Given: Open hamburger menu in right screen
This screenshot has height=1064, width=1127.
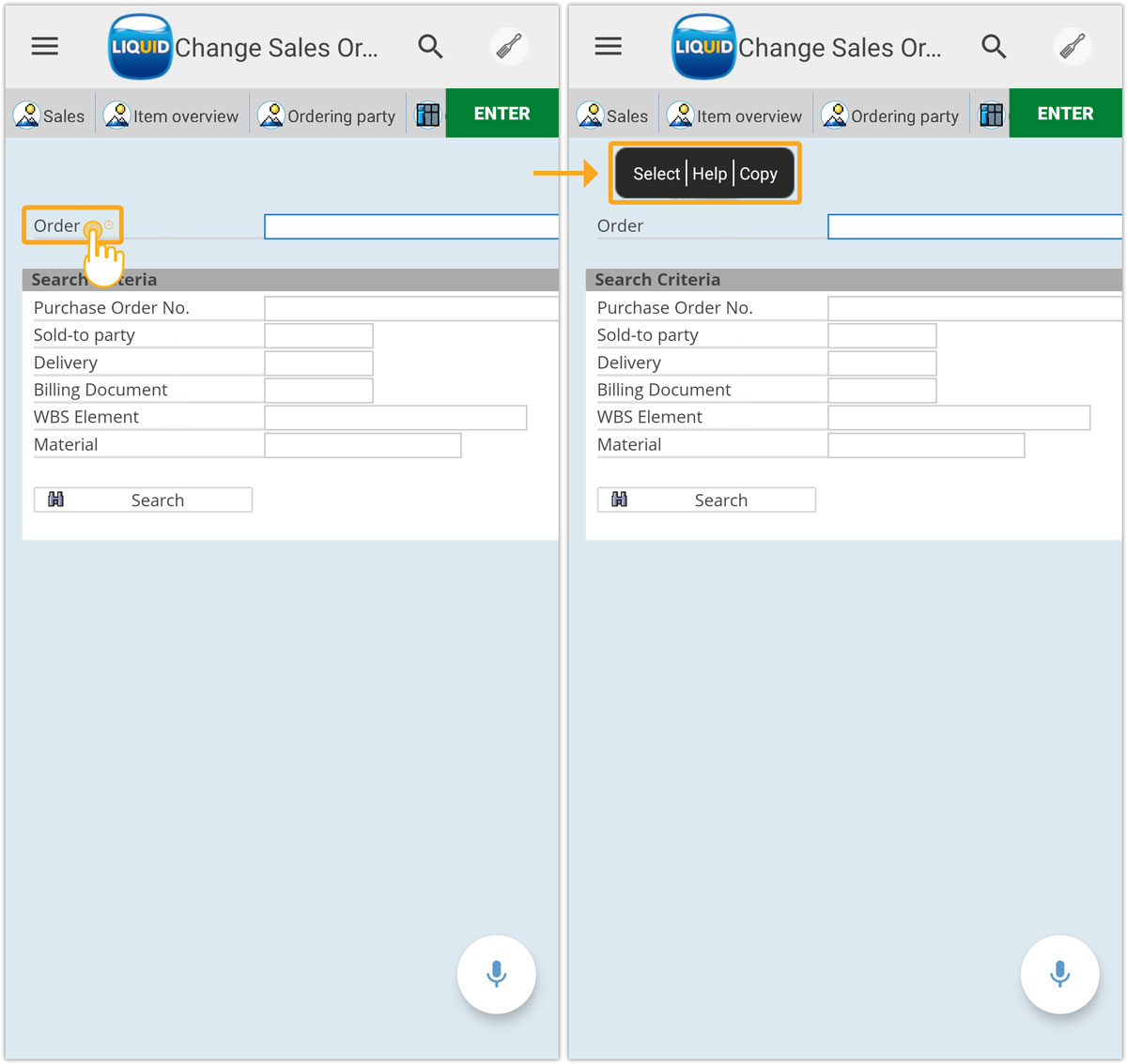Looking at the screenshot, I should tap(609, 46).
